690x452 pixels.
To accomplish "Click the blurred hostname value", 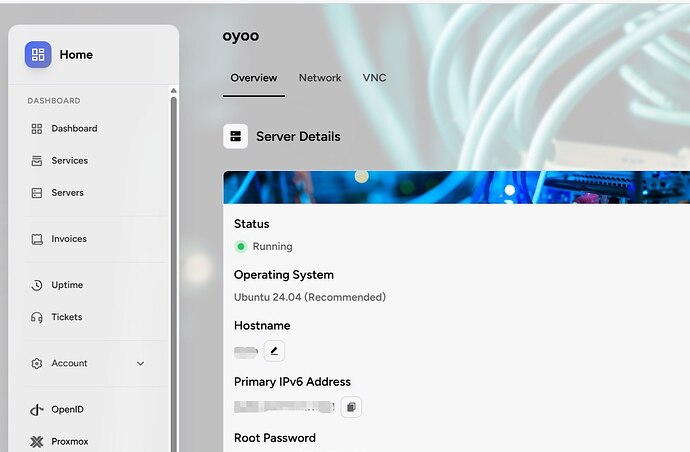I will coord(246,352).
